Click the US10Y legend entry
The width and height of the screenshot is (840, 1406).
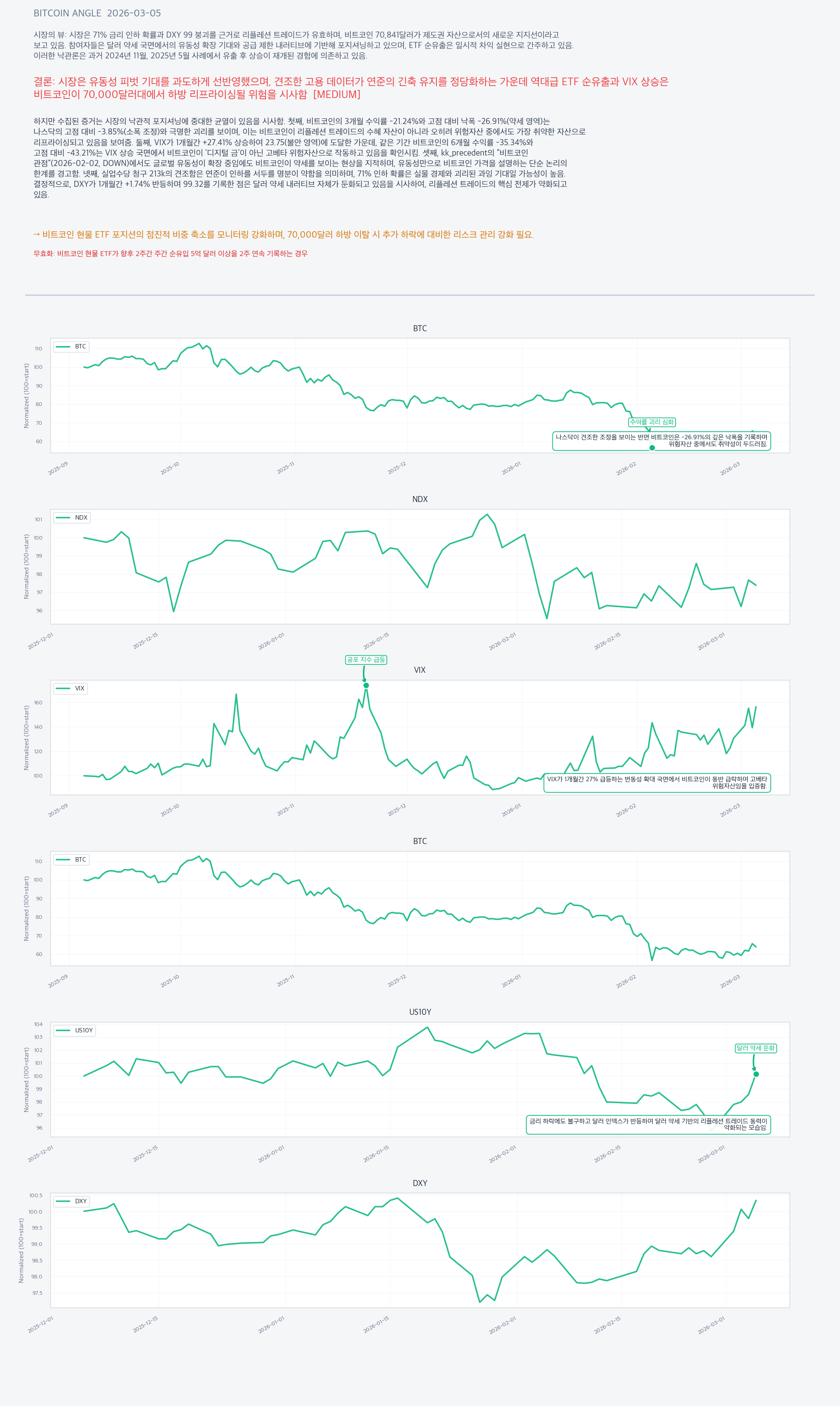point(75,1030)
